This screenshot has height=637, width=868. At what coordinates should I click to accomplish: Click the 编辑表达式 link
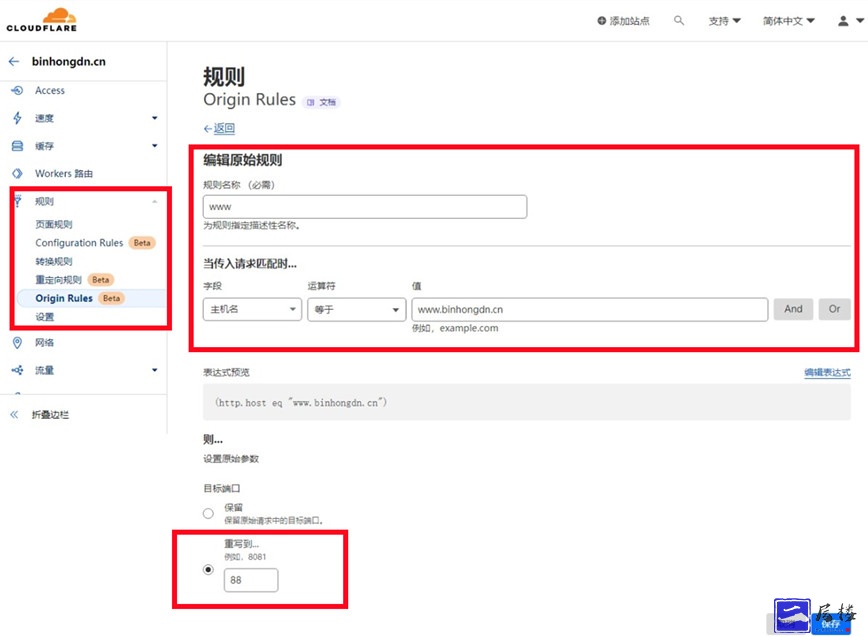point(827,372)
